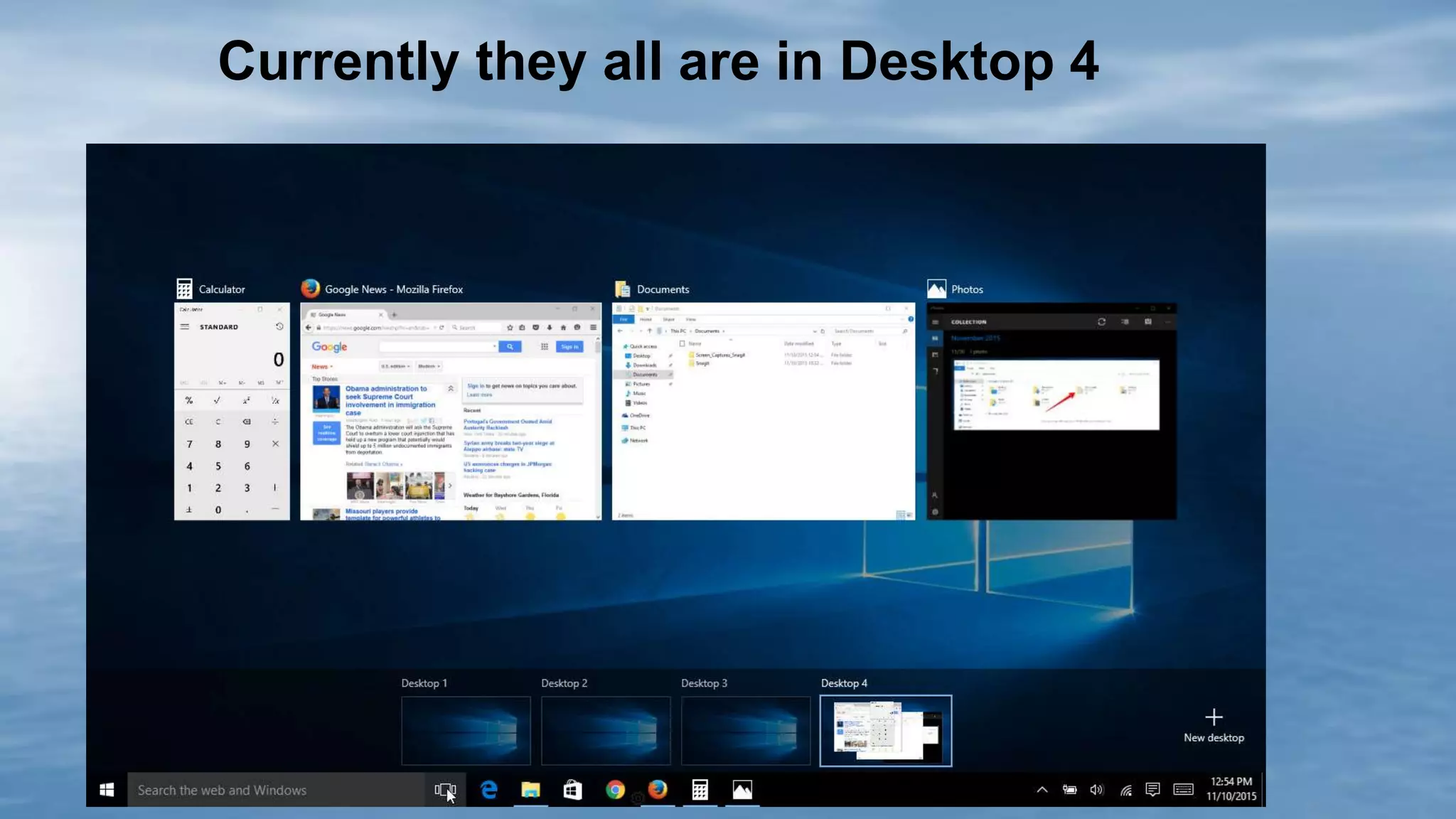Screen dimensions: 1456x819
Task: Click the battery tray icon
Action: coord(1069,790)
